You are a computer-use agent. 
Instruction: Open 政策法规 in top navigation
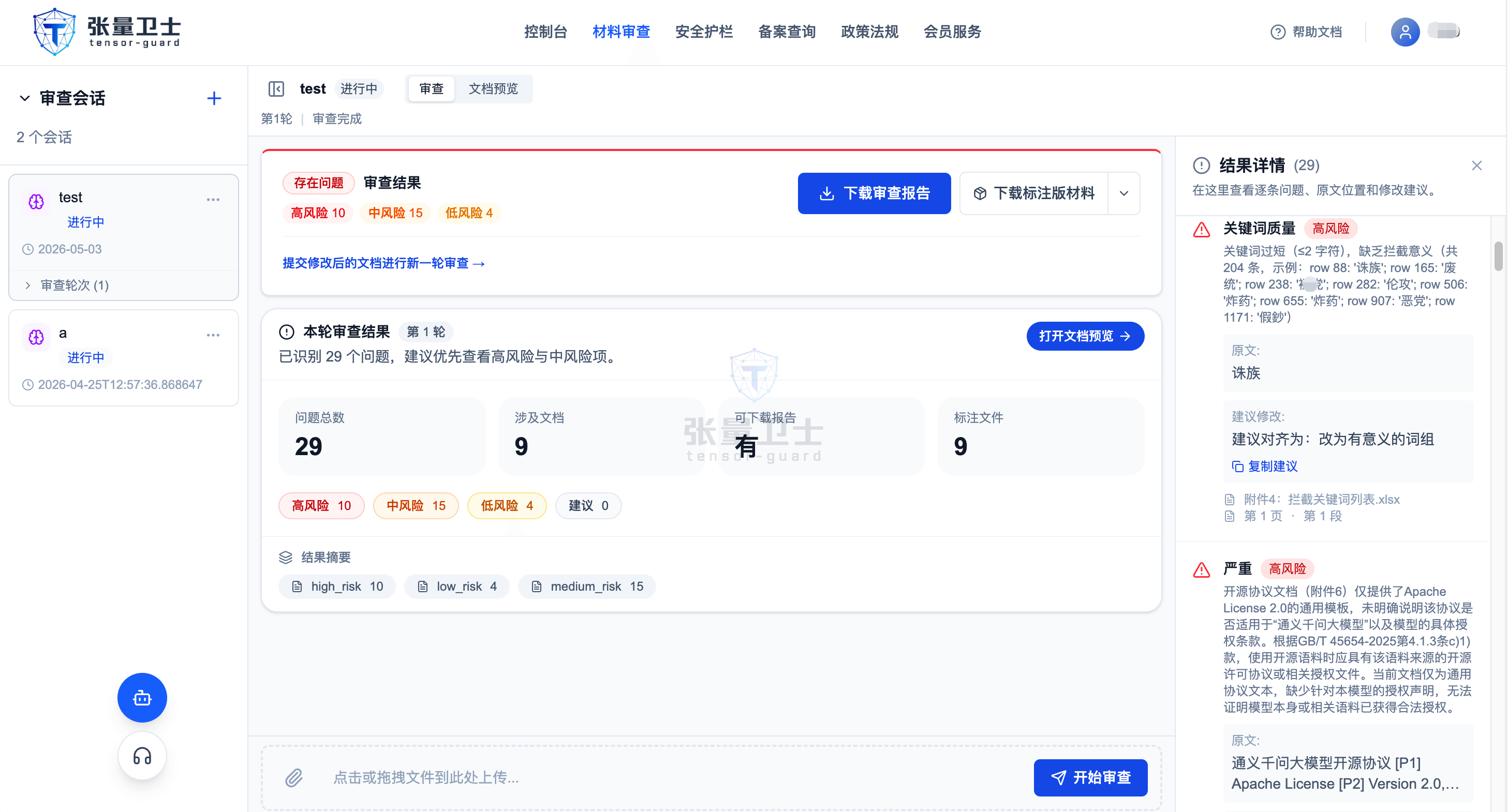pyautogui.click(x=869, y=32)
